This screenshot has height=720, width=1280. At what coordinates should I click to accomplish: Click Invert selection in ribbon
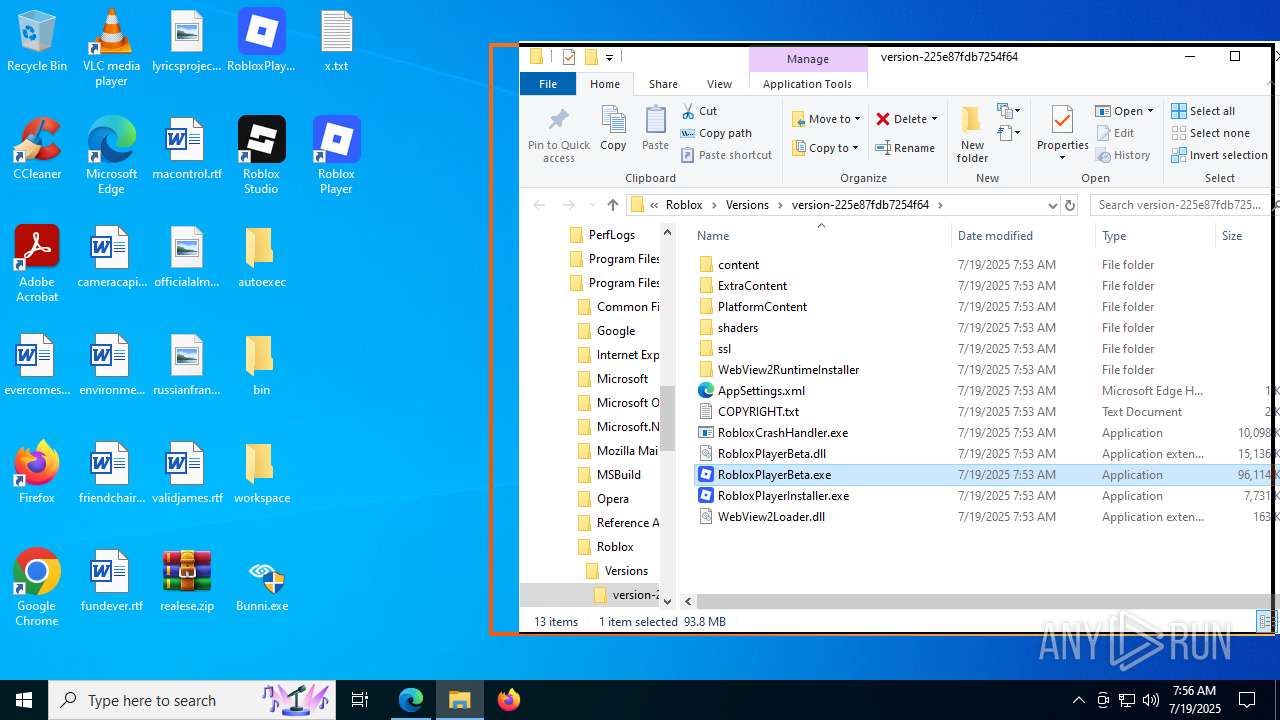pyautogui.click(x=1220, y=155)
